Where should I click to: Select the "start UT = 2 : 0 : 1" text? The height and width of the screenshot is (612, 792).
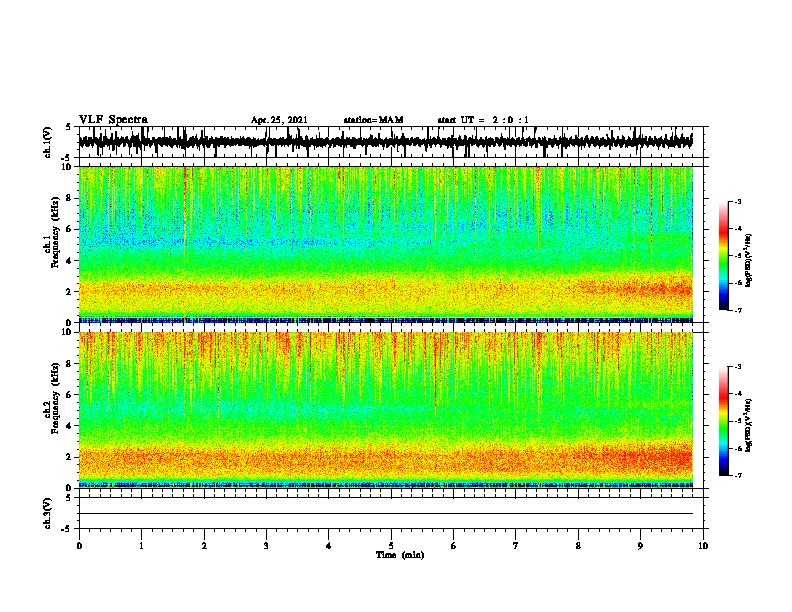[483, 120]
